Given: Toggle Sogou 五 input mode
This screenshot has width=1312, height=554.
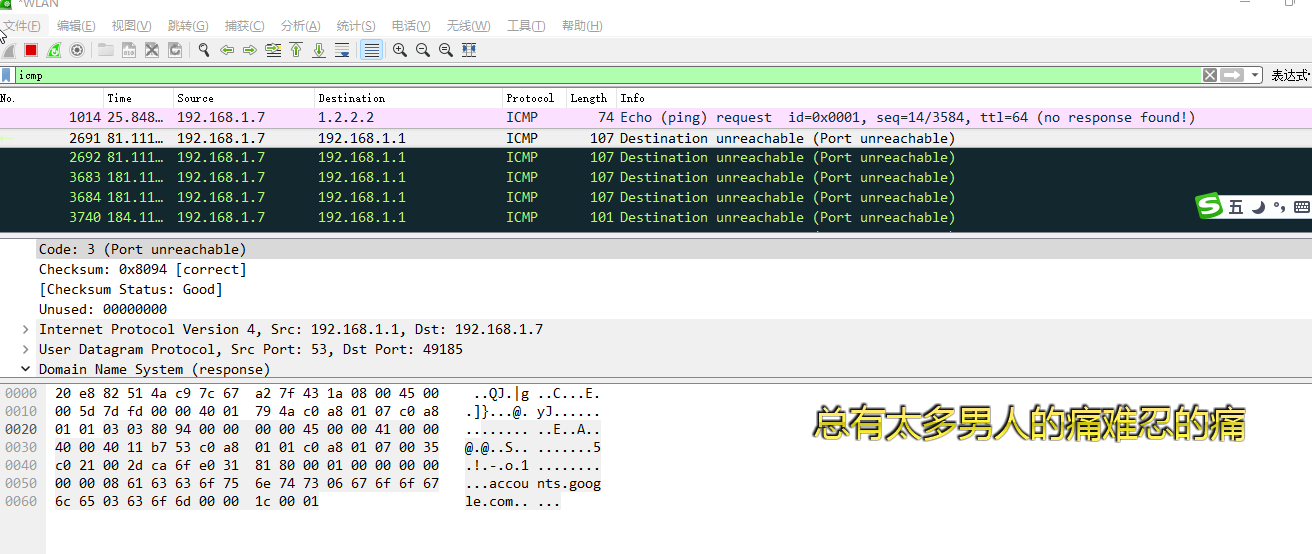Looking at the screenshot, I should pos(1236,207).
